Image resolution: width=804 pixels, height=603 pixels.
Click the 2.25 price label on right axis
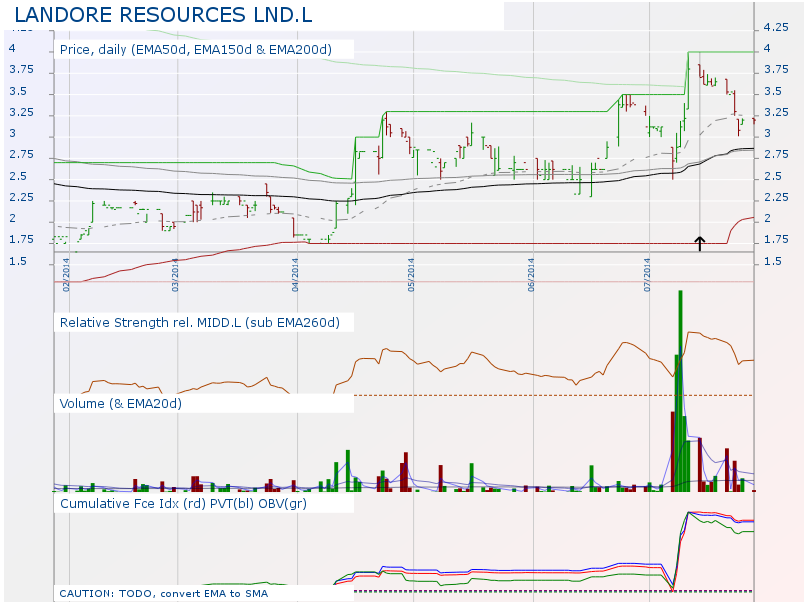click(x=776, y=197)
